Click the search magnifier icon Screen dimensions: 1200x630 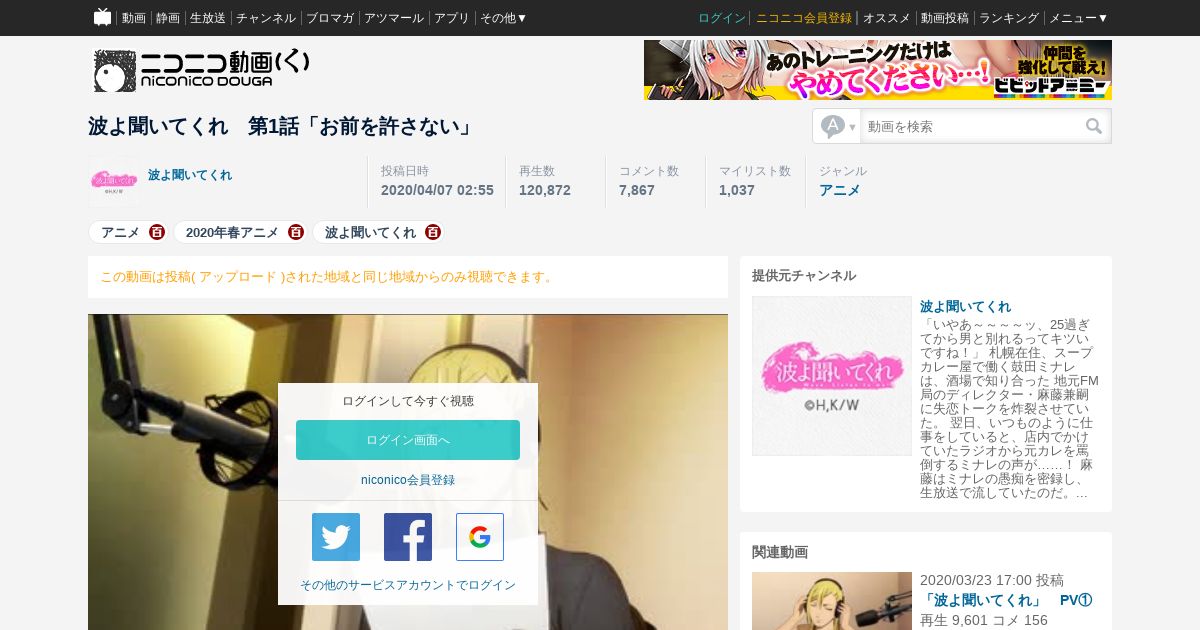(1094, 126)
